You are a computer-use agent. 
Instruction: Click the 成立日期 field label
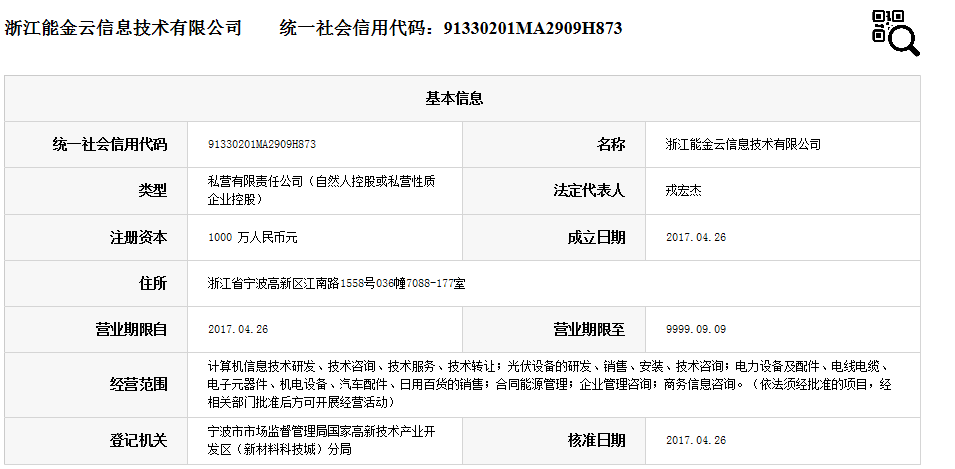(x=596, y=237)
